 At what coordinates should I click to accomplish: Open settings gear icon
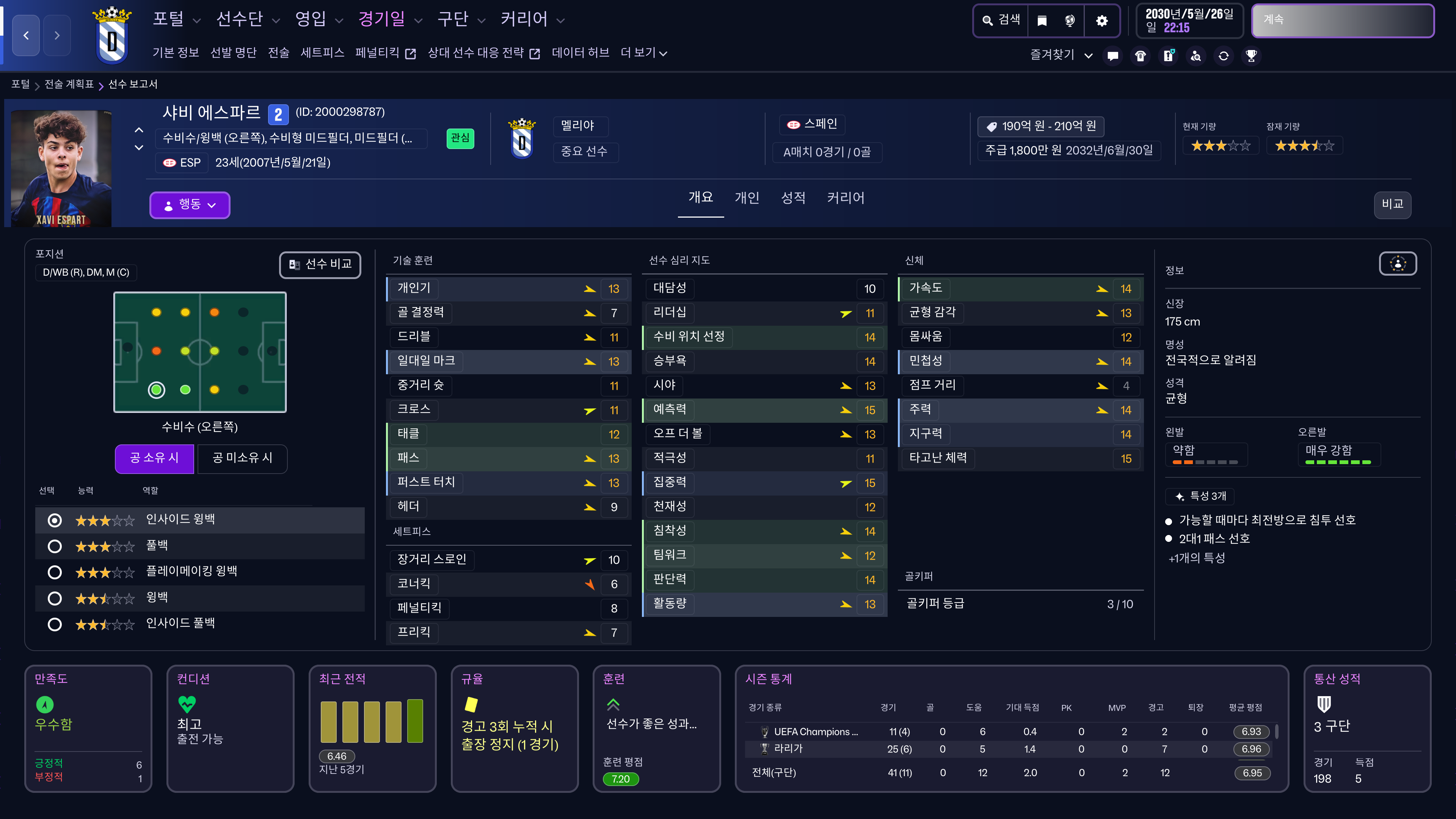1101,21
